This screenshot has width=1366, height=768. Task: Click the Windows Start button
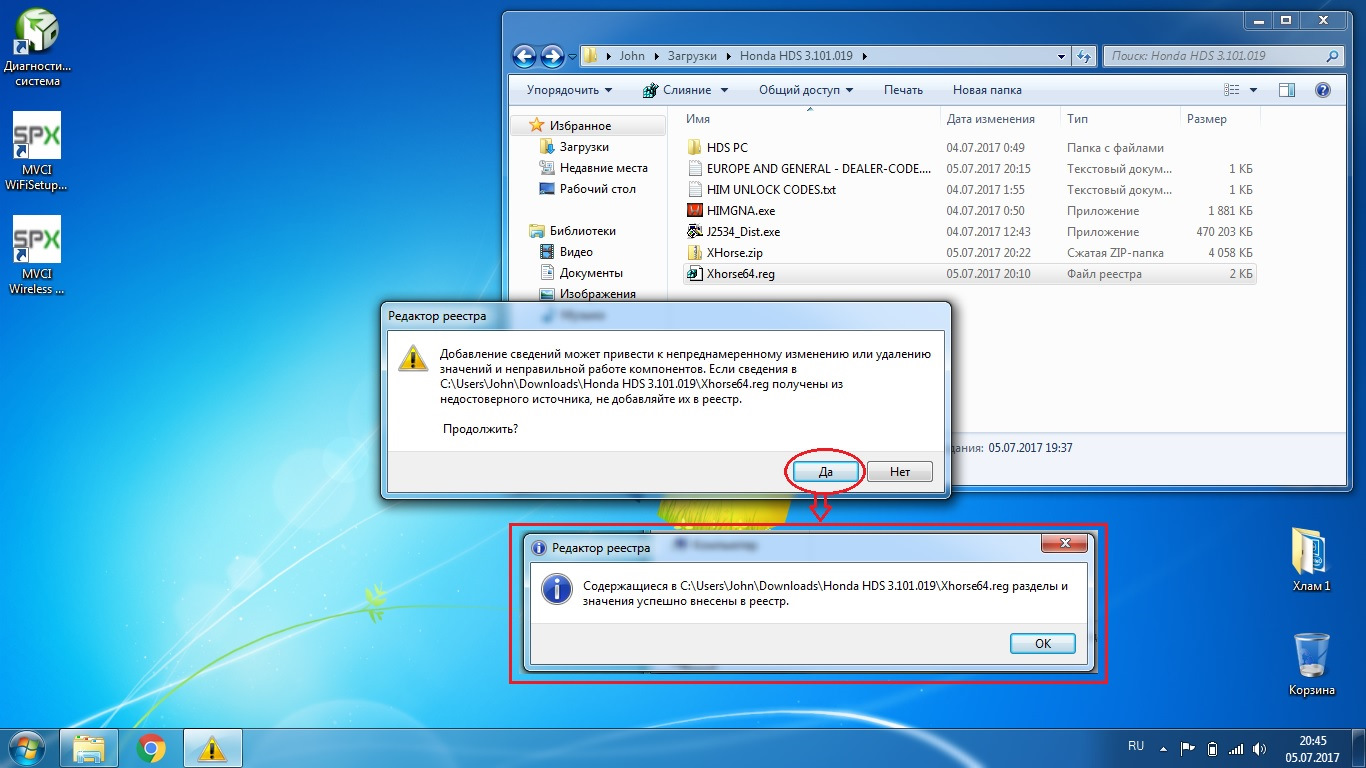point(27,748)
